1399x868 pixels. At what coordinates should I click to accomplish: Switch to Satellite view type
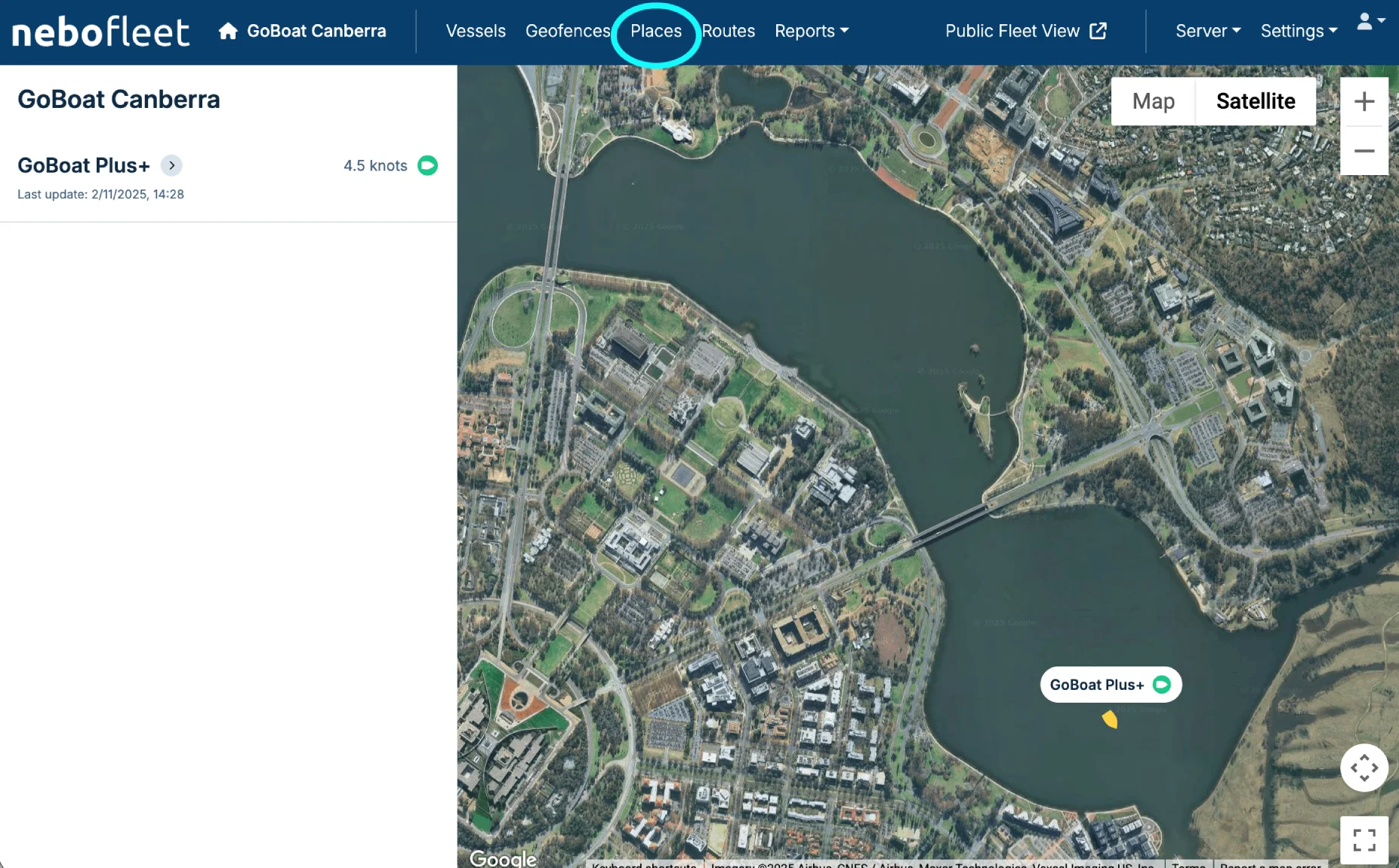click(1255, 101)
